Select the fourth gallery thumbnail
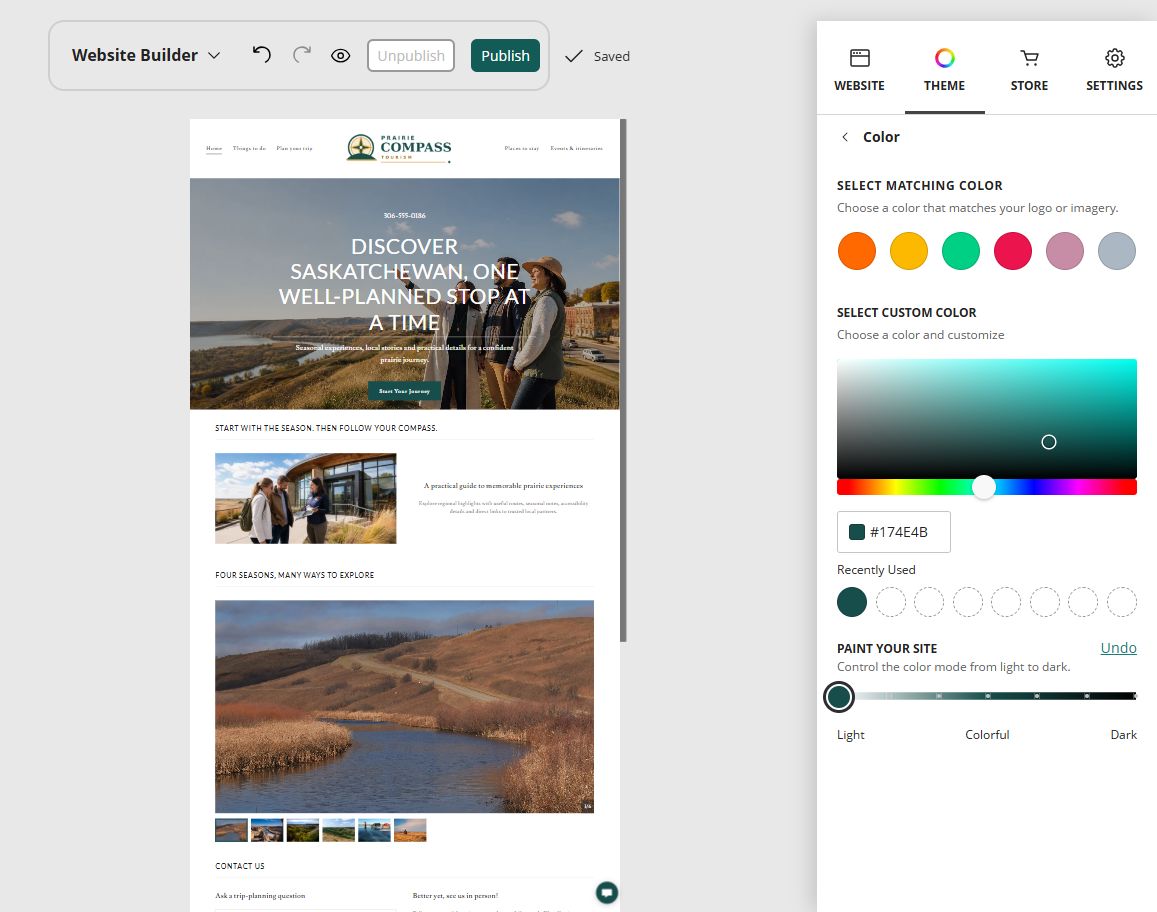Image resolution: width=1157 pixels, height=912 pixels. (x=339, y=830)
